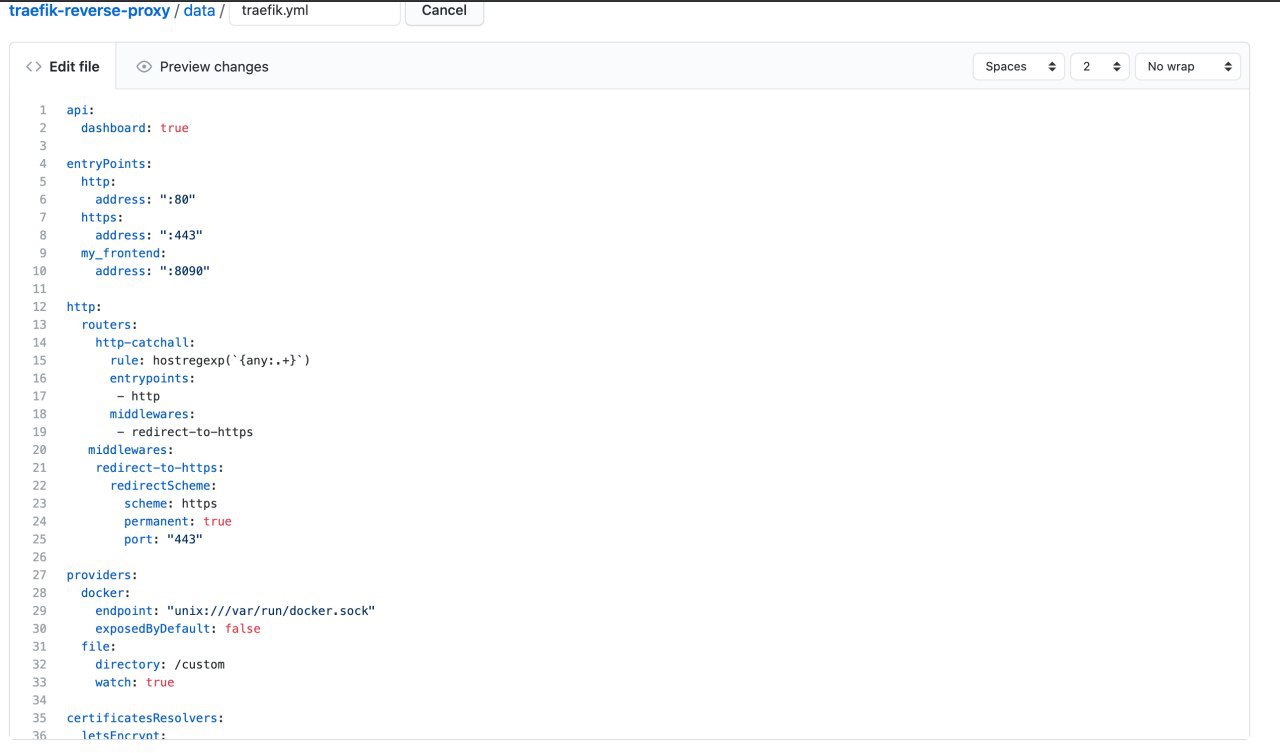Click the code brackets icon beside Edit file
Viewport: 1280px width, 753px height.
[x=34, y=67]
